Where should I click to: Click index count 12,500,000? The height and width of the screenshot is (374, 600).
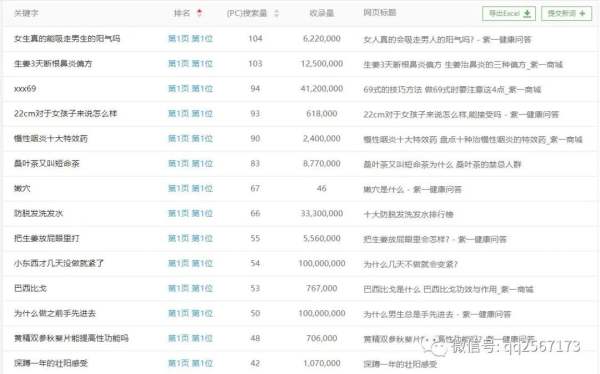point(321,64)
